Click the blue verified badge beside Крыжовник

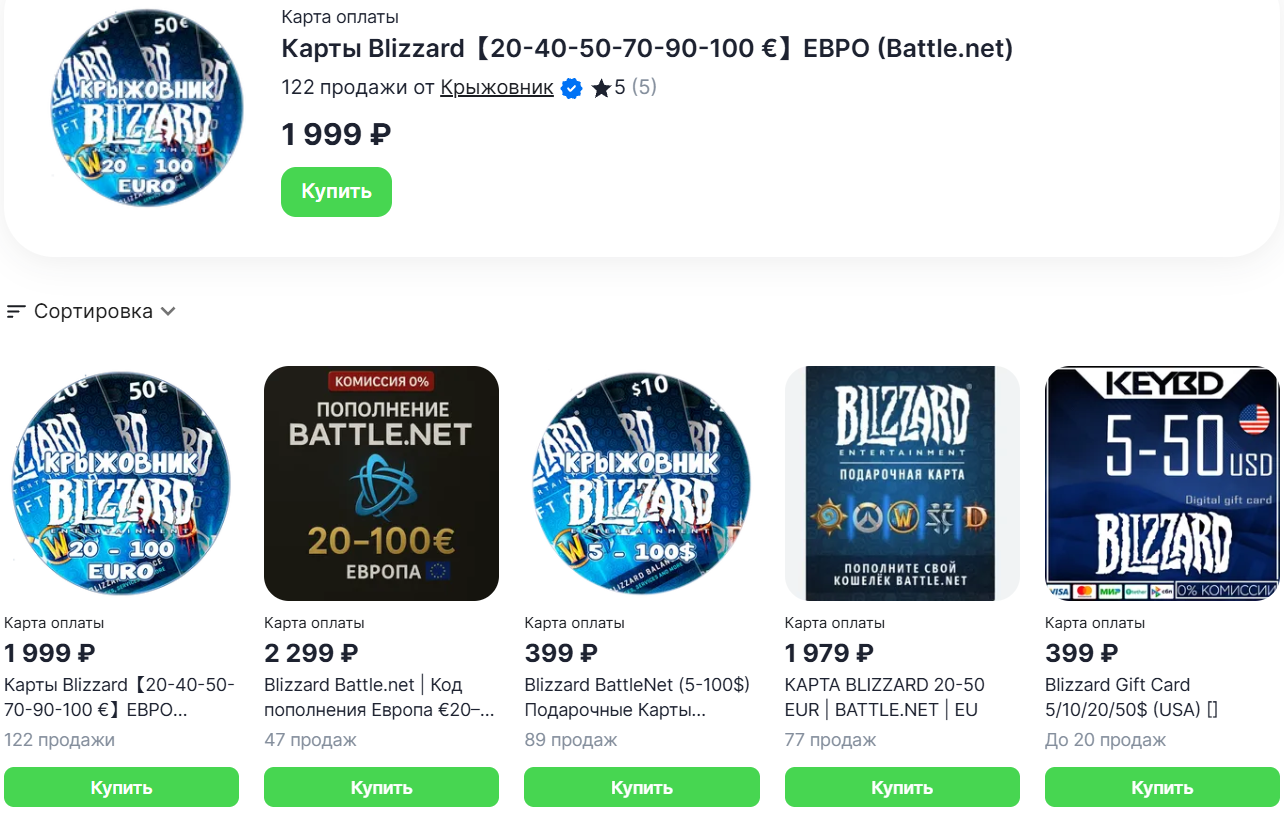click(x=571, y=88)
